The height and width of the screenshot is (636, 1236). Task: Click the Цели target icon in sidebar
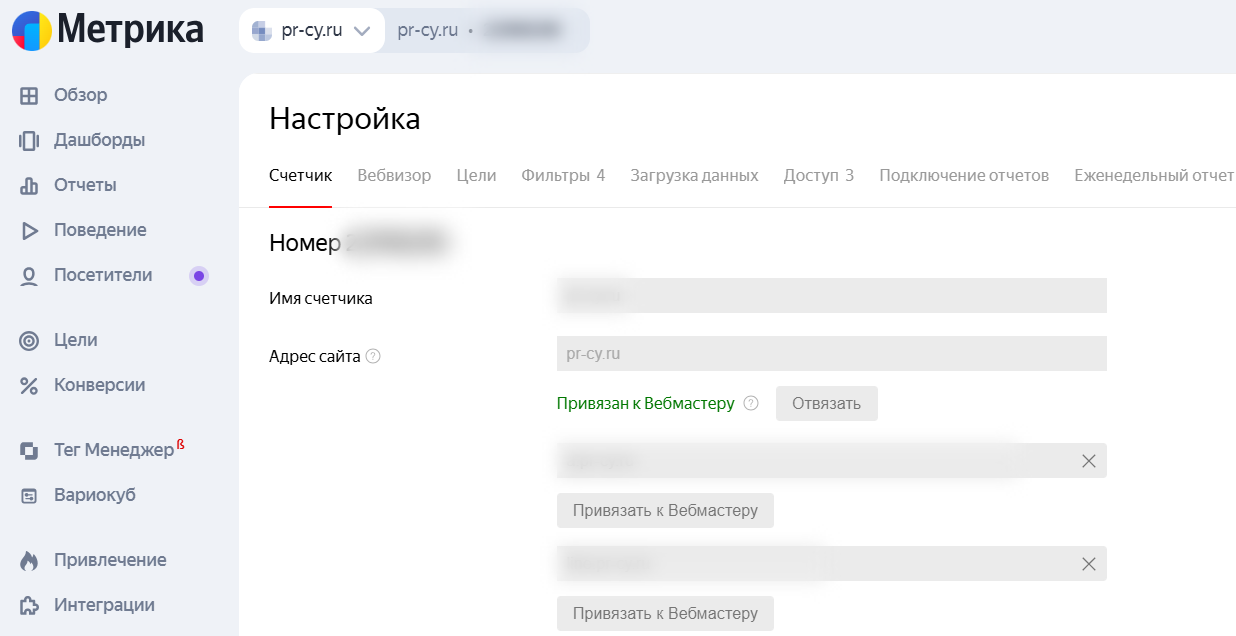pyautogui.click(x=29, y=341)
